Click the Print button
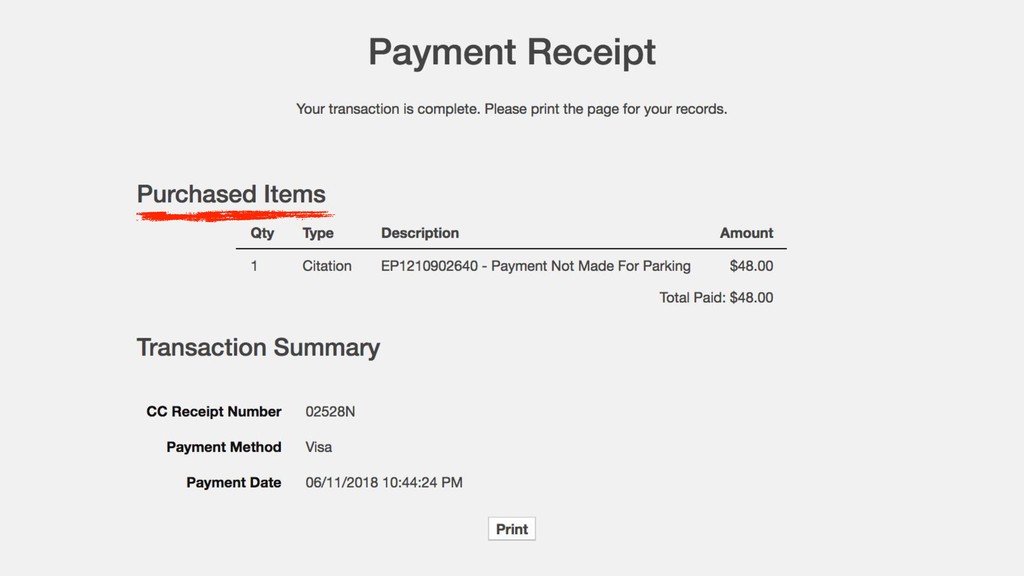Screen dimensions: 1024x576 pyautogui.click(x=511, y=529)
